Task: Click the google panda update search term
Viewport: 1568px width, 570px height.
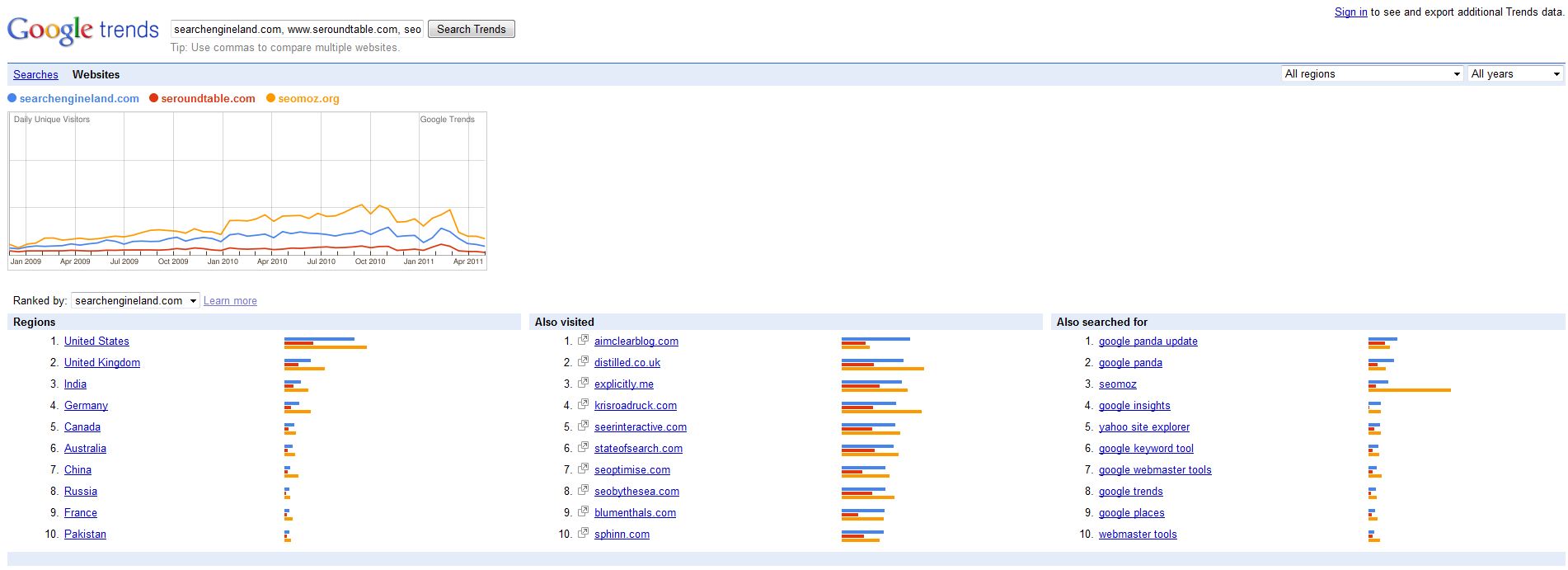Action: 1148,342
